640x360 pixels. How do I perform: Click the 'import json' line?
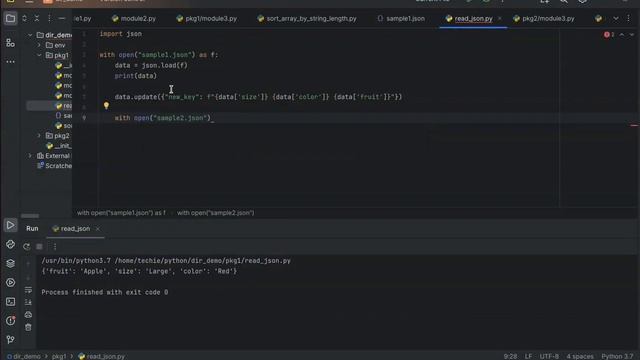(x=121, y=34)
